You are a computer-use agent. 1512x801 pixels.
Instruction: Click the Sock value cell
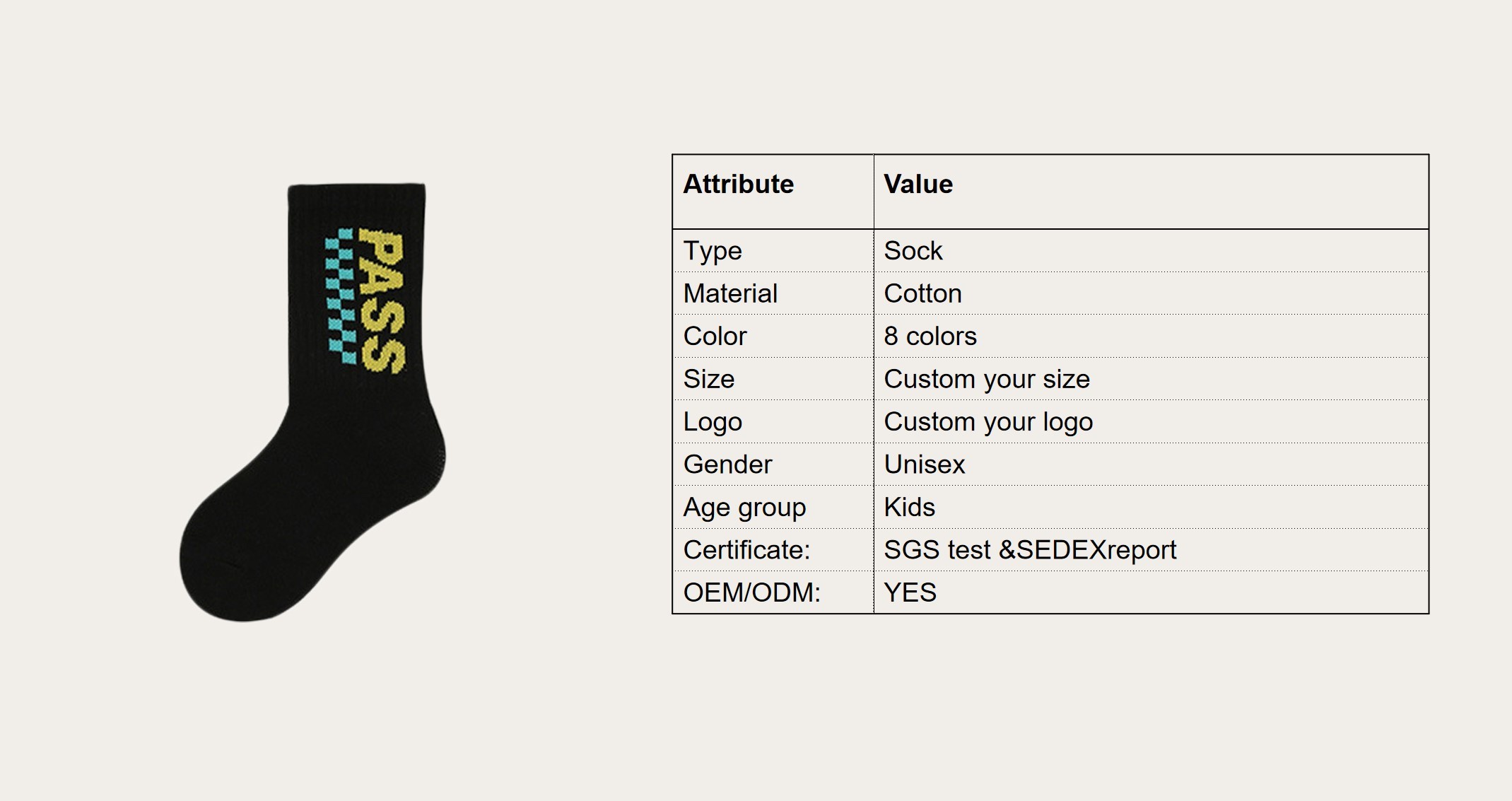[x=1151, y=250]
